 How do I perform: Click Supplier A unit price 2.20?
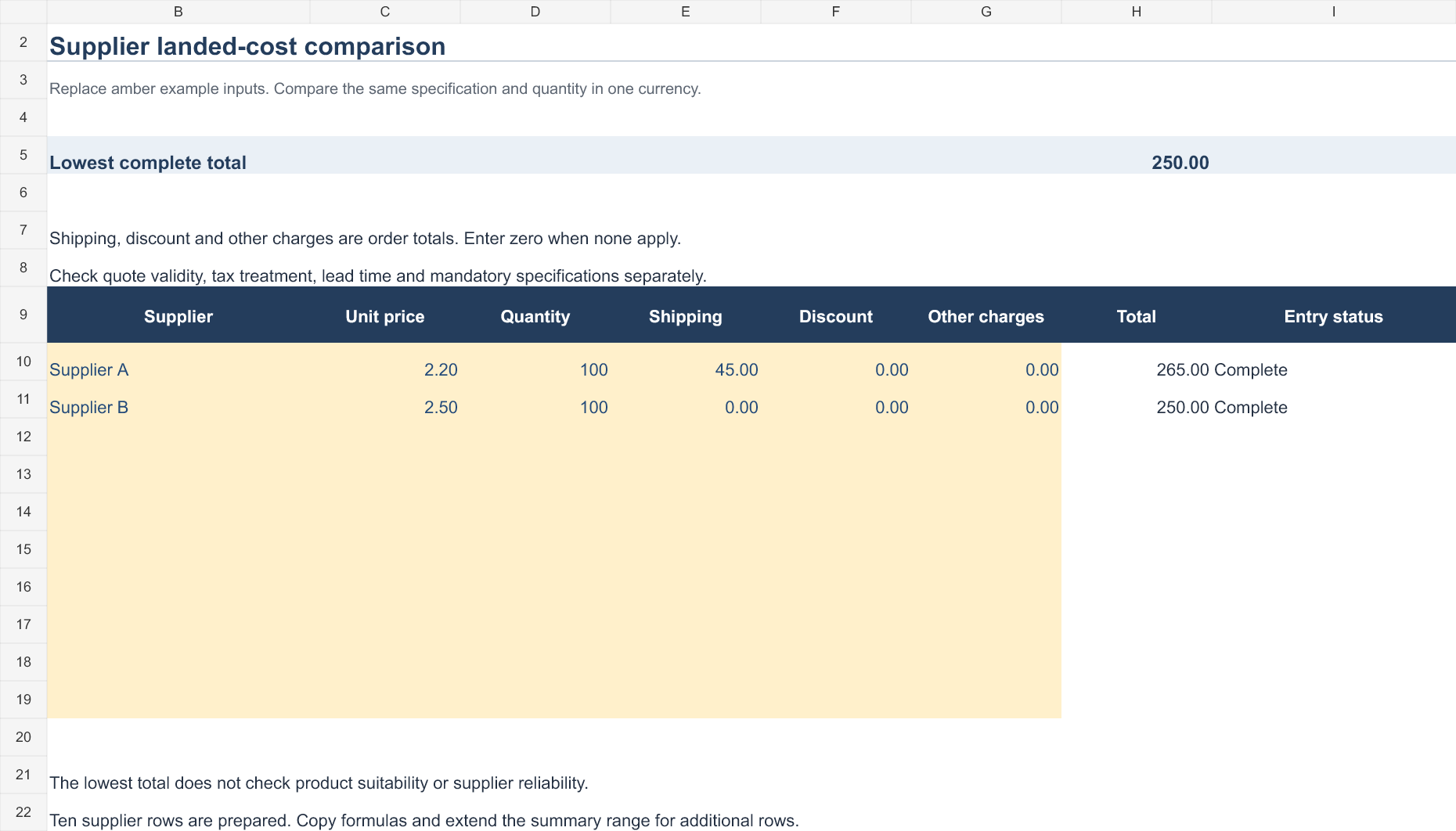tap(385, 362)
